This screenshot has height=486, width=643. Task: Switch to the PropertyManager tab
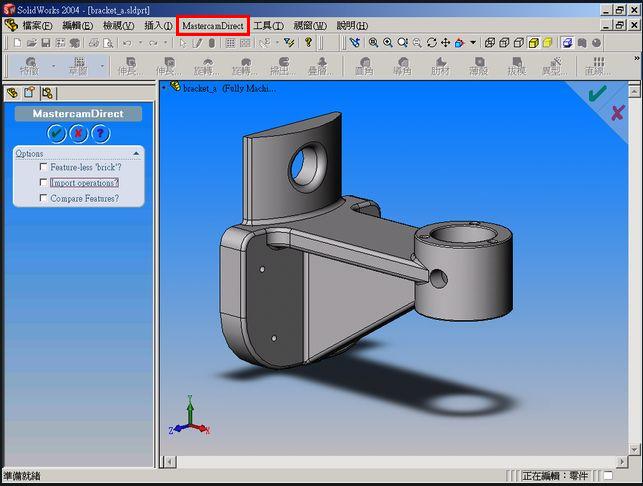pyautogui.click(x=29, y=93)
